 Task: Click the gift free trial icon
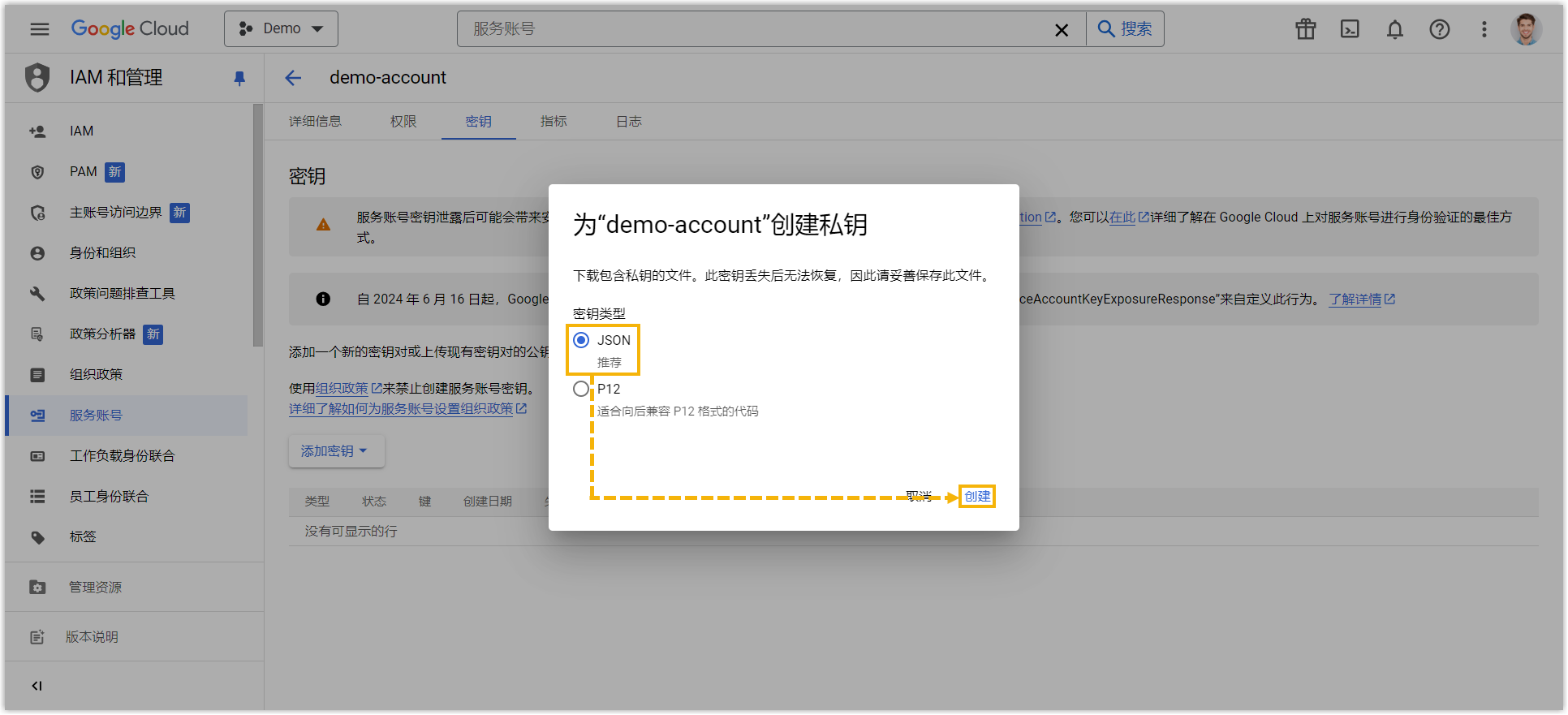pyautogui.click(x=1305, y=29)
